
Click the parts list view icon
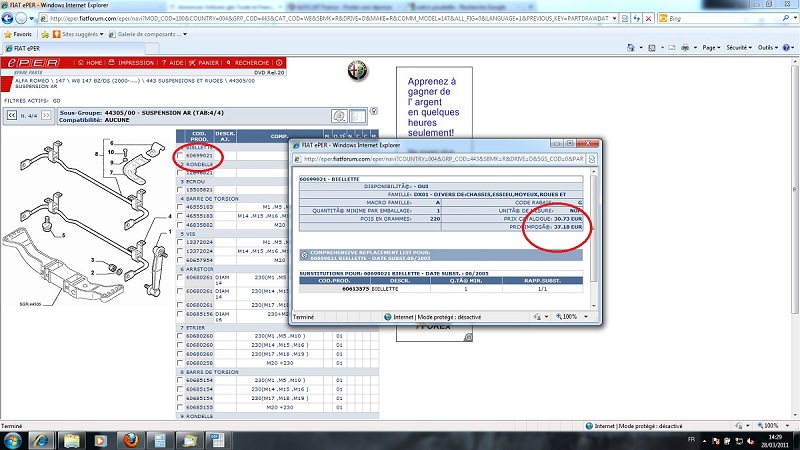coord(358,116)
